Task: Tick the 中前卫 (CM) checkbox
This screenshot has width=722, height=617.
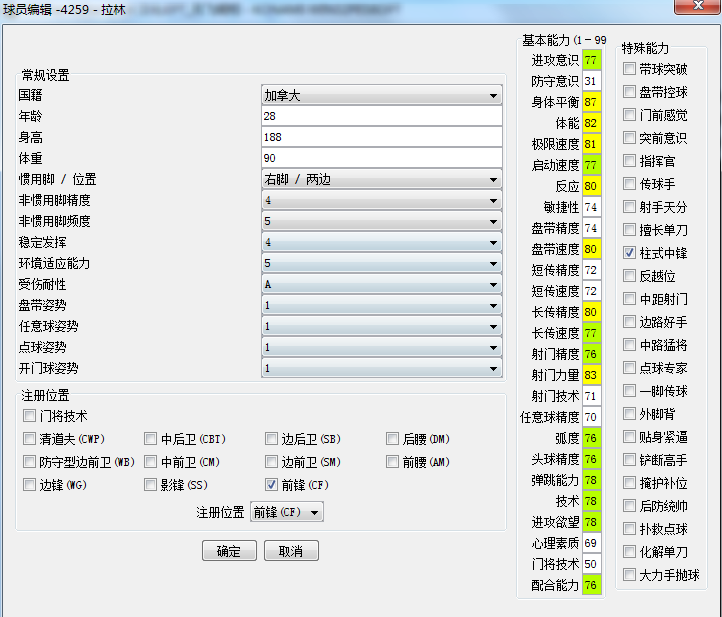Action: [x=151, y=461]
